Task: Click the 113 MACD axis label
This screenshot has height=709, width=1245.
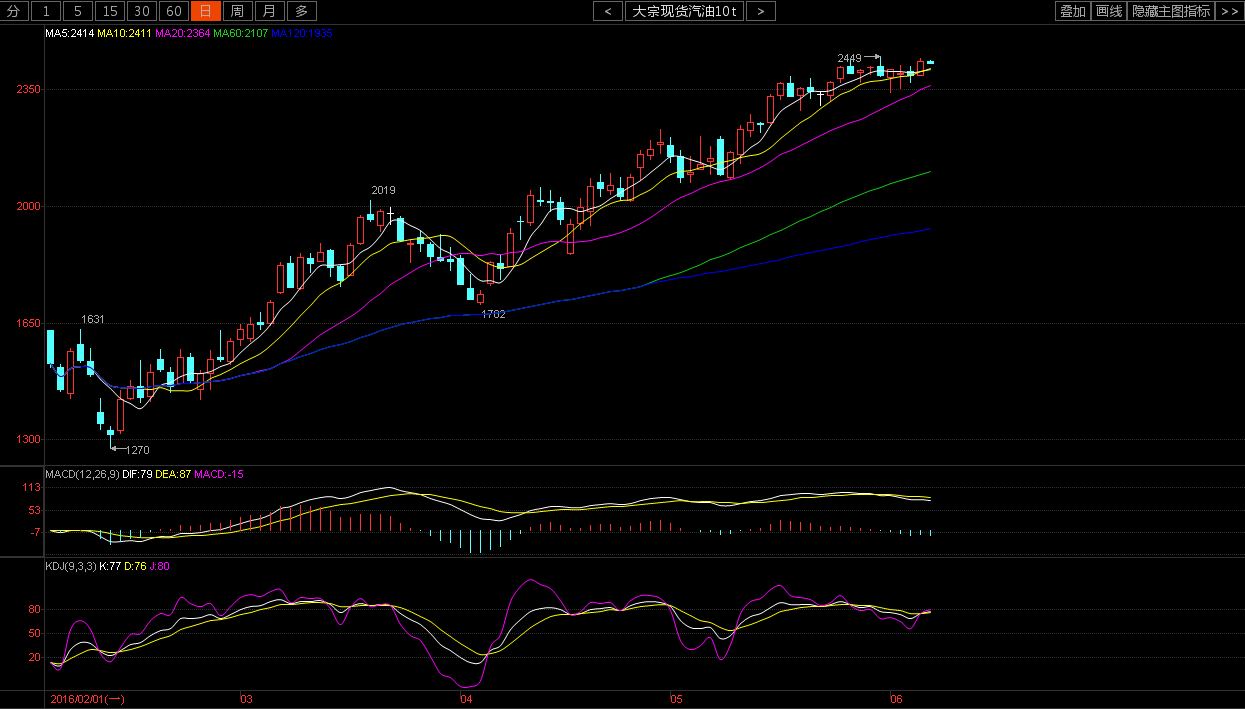Action: [x=31, y=489]
